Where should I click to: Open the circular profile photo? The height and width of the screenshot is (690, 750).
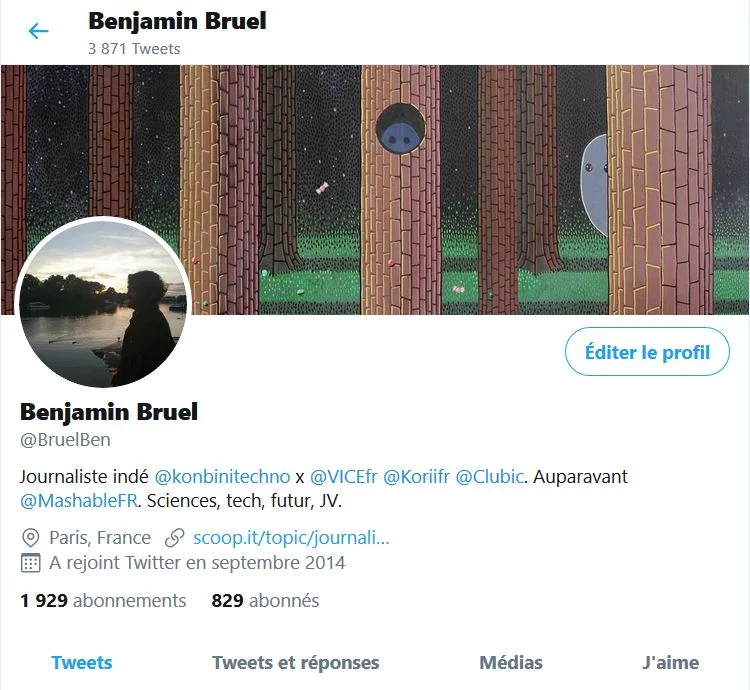click(x=103, y=302)
